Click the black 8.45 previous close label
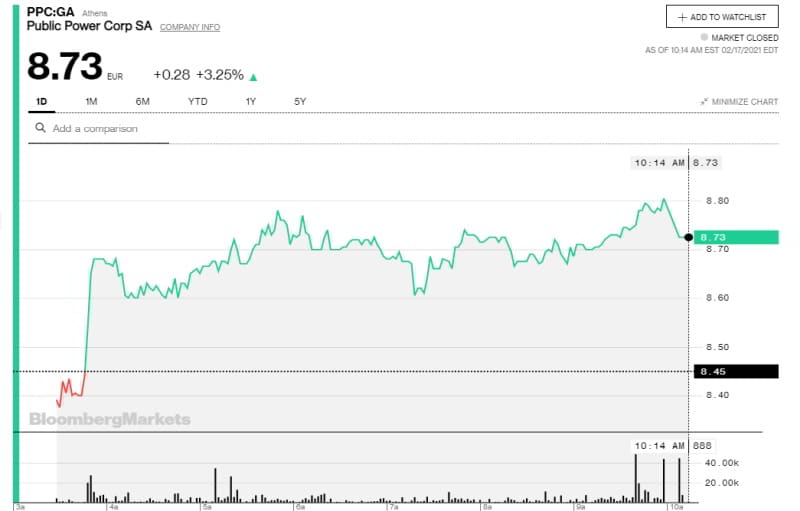This screenshot has width=800, height=511. (736, 371)
